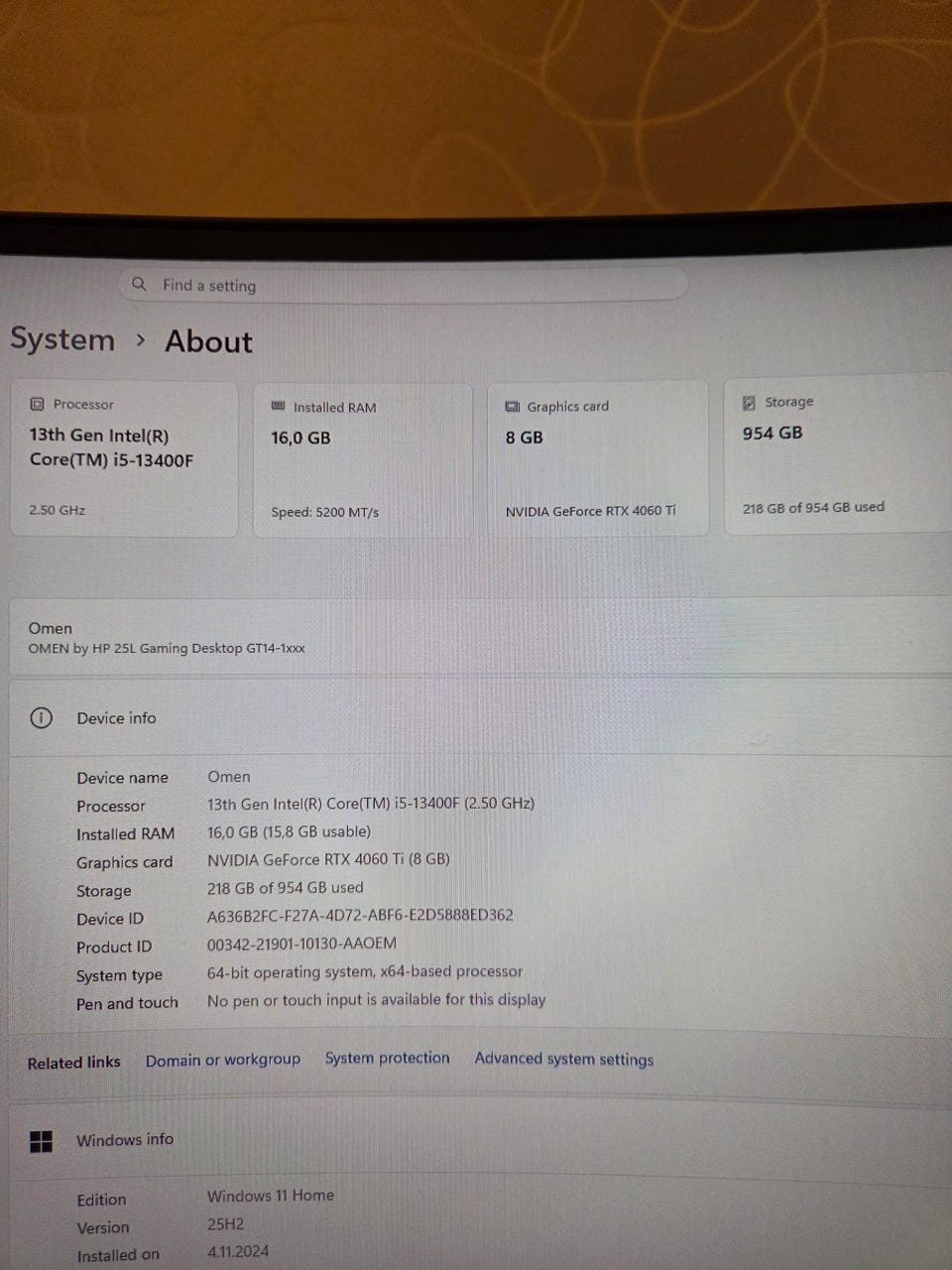The width and height of the screenshot is (952, 1270).
Task: Select the Installed on date "4.11.2024"
Action: 238,1252
